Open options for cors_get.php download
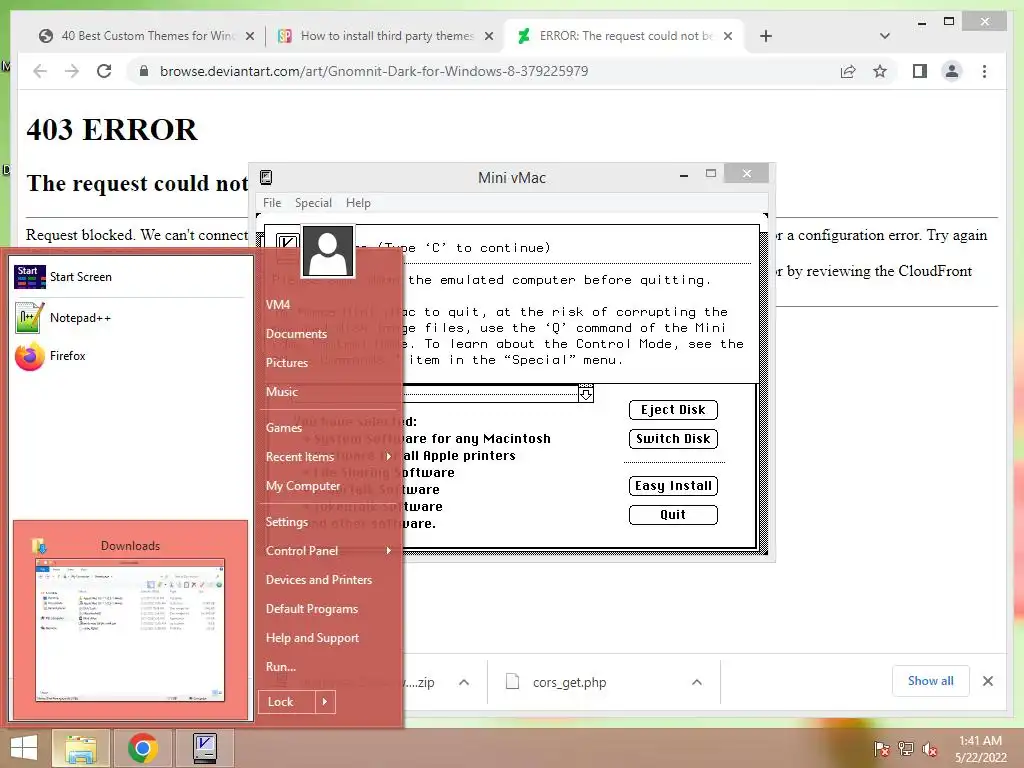Viewport: 1024px width, 768px height. click(697, 682)
